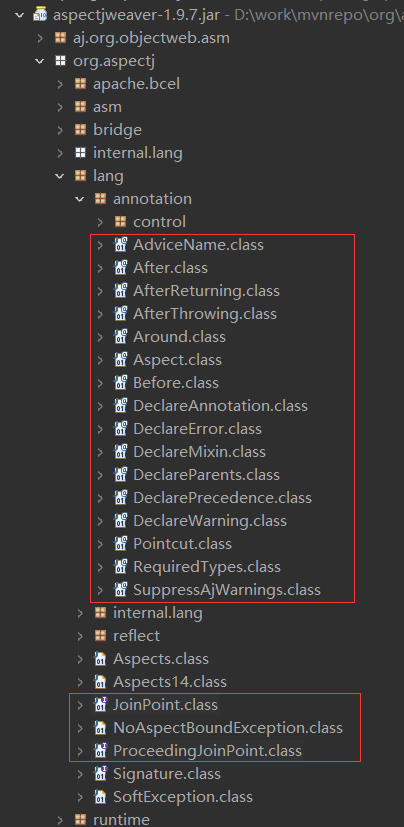Click the apache.bcel package icon
Screen dimensions: 404x827
coord(80,84)
